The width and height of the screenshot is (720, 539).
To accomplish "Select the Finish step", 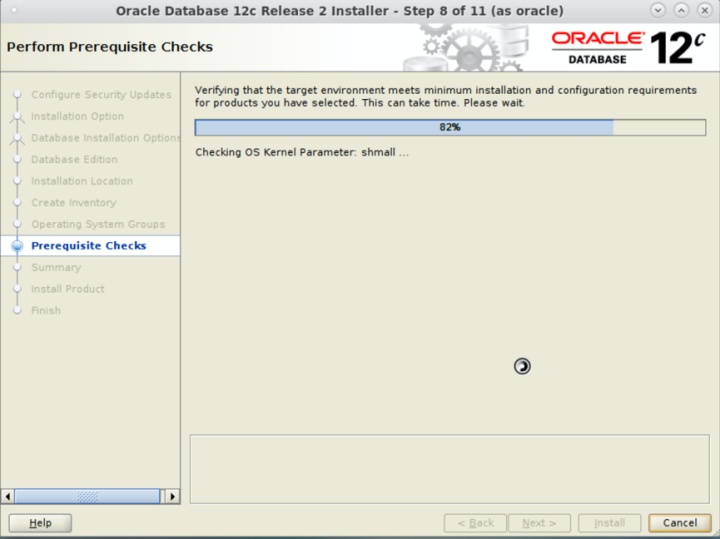I will pos(46,310).
